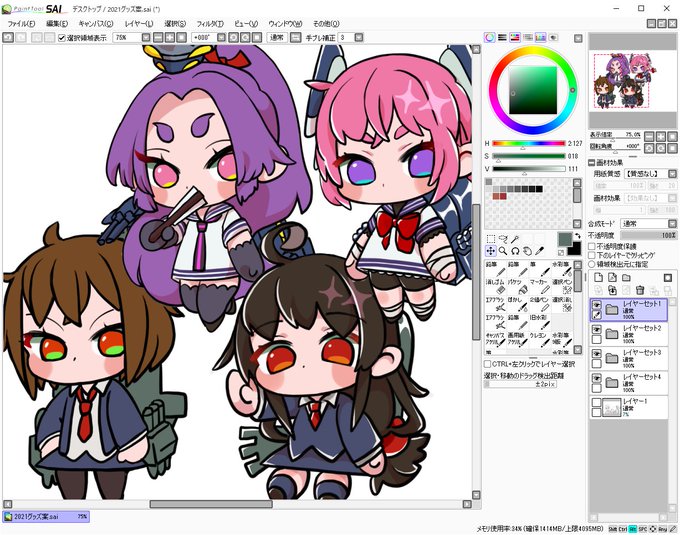Open the 用紙質感 paper texture dropdown
This screenshot has height=535, width=680.
[672, 174]
